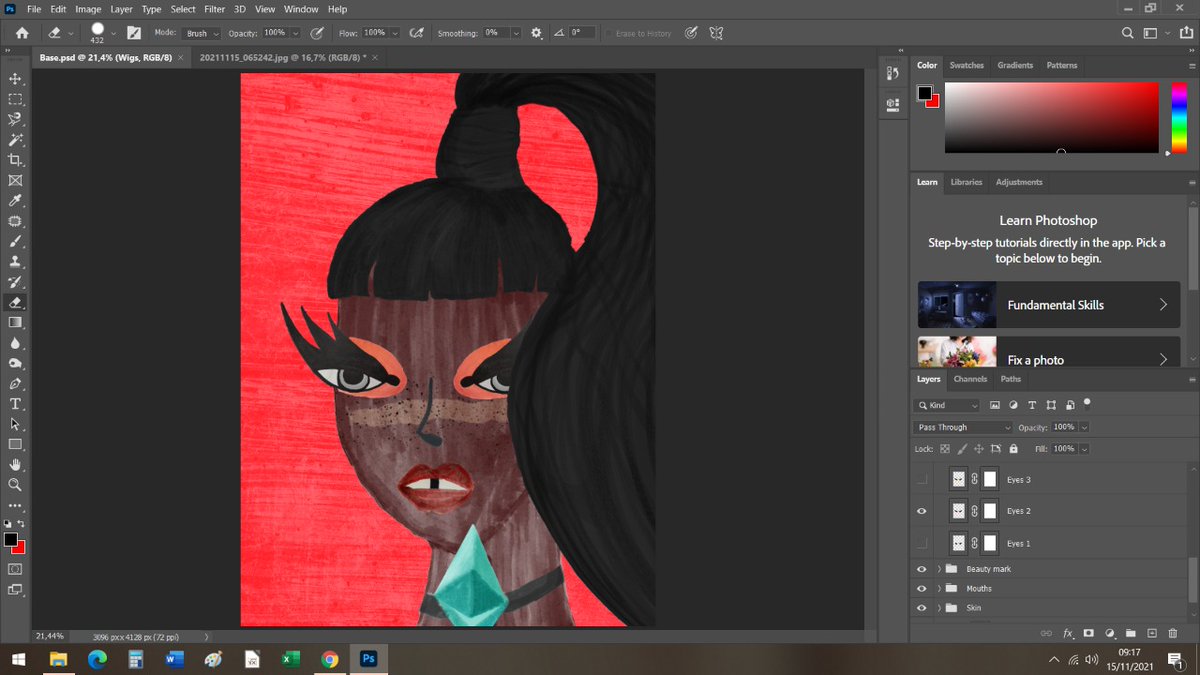Switch to the Channels tab
This screenshot has width=1200, height=675.
point(970,379)
